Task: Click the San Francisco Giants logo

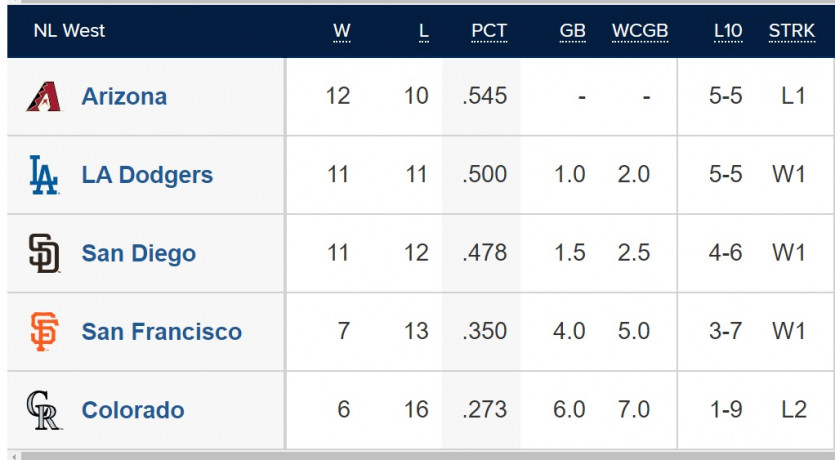Action: (44, 331)
